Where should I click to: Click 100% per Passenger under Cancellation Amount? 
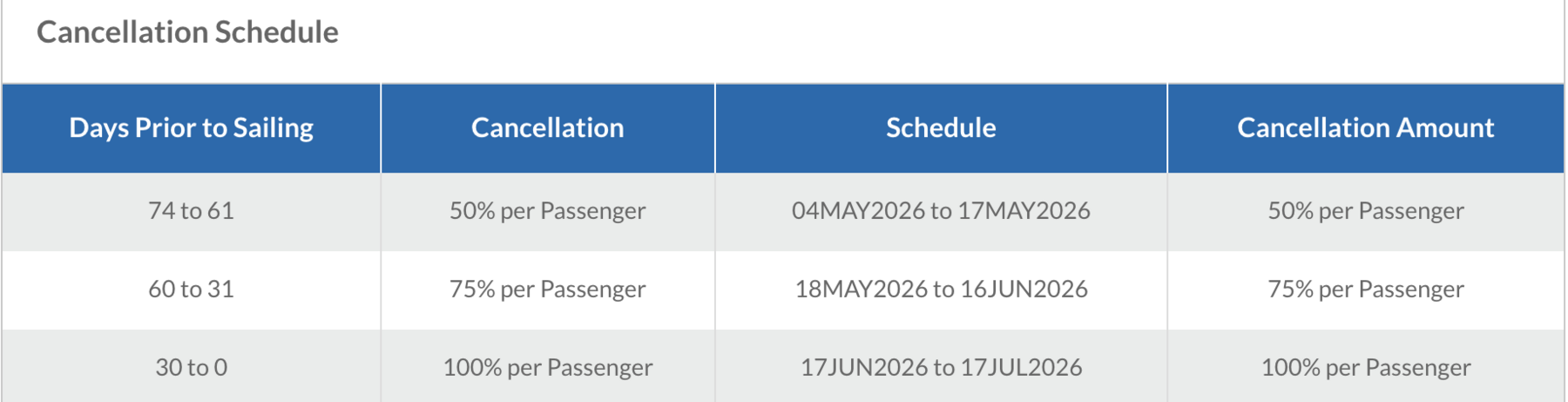point(1365,368)
